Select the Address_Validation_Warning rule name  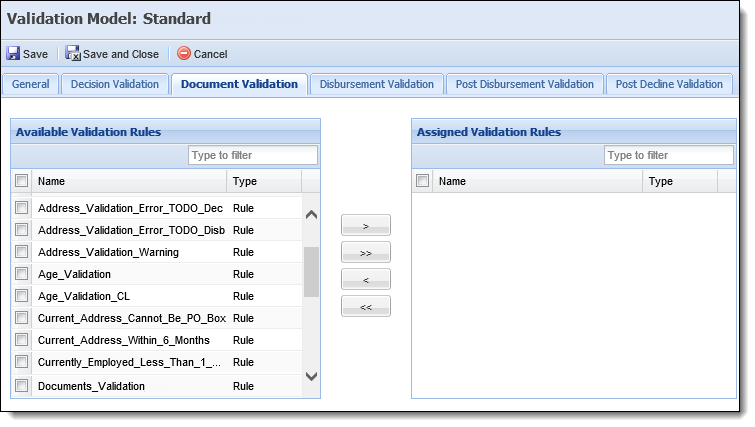coord(108,253)
